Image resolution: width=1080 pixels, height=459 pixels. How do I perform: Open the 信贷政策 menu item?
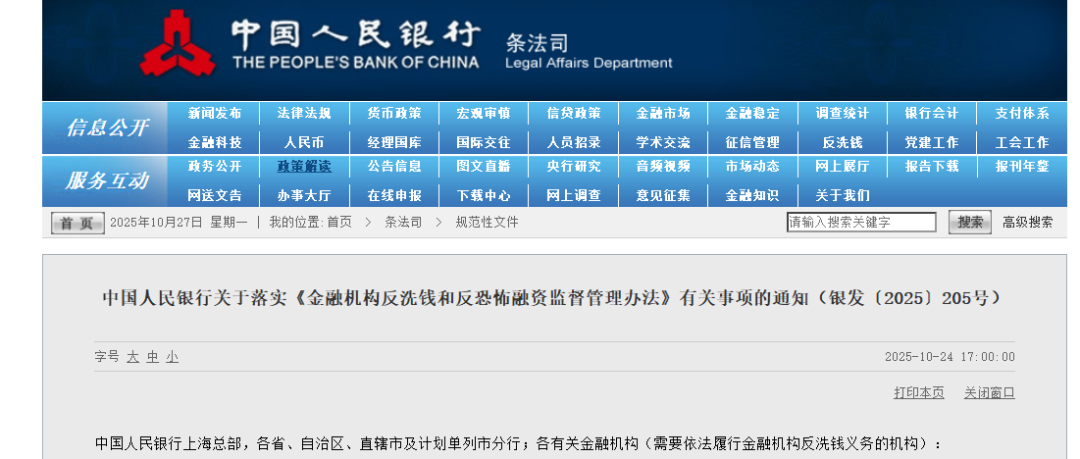point(574,114)
